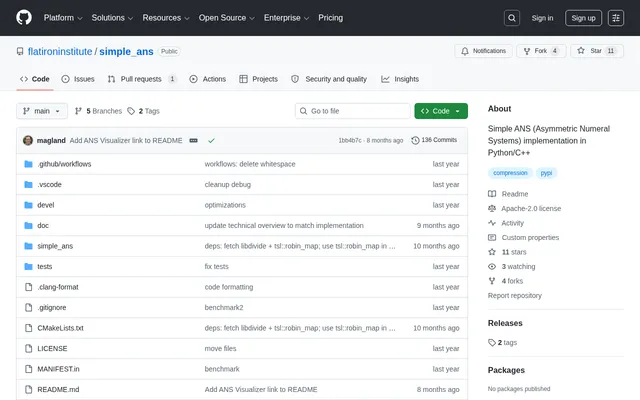Expand the green Code dropdown button
640x400 pixels.
[x=441, y=111]
